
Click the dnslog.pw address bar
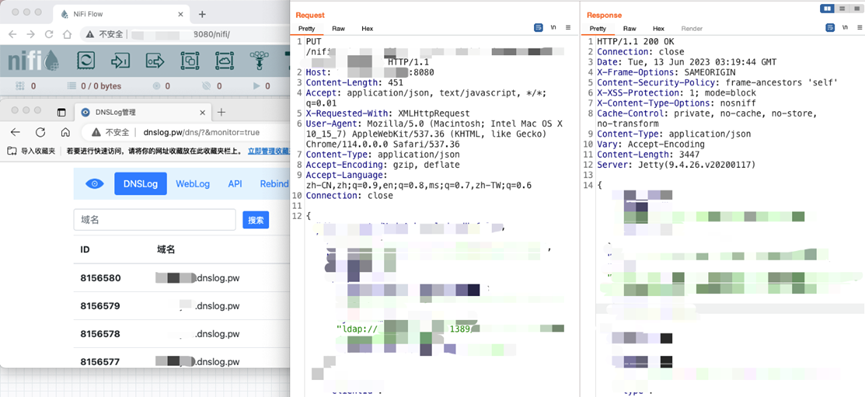[x=186, y=132]
